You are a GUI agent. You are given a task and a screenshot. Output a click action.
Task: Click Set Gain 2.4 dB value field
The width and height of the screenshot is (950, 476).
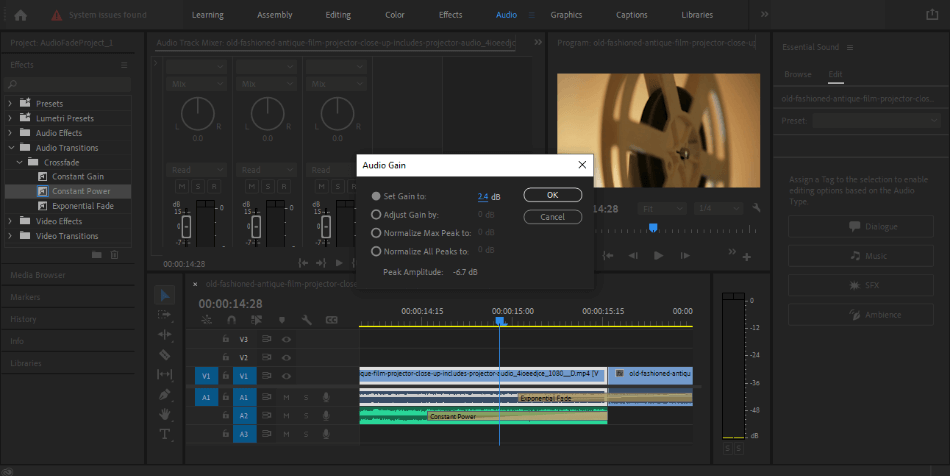[483, 197]
